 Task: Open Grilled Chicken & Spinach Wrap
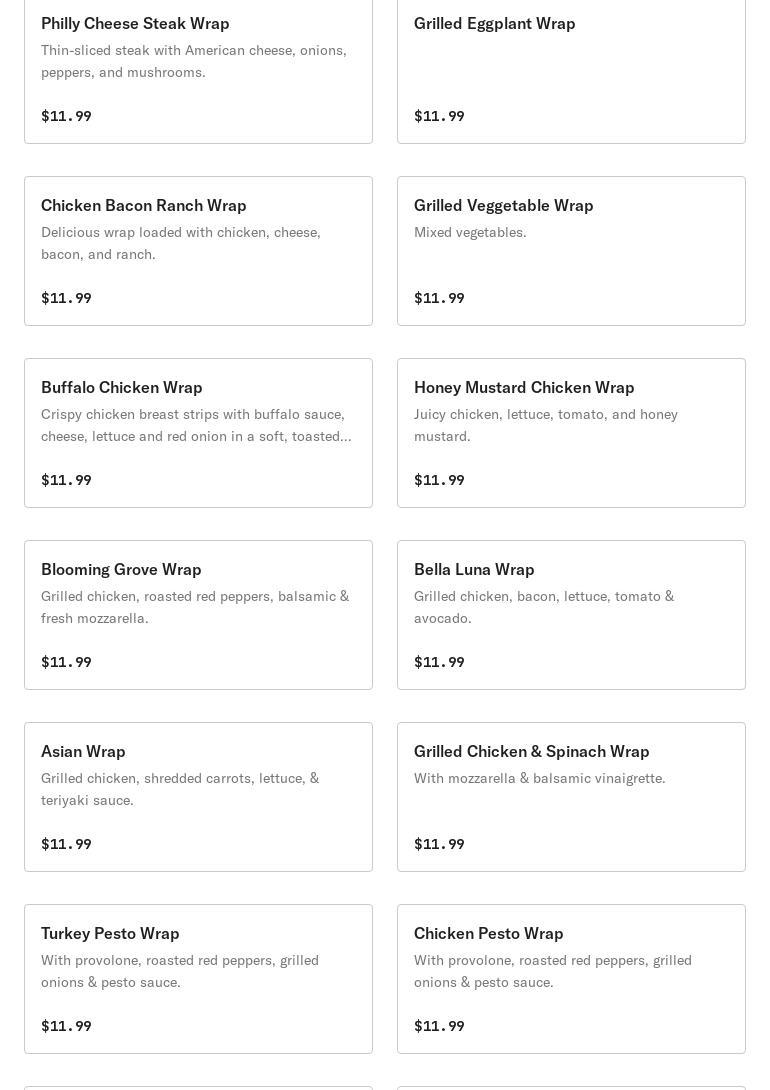pos(571,797)
